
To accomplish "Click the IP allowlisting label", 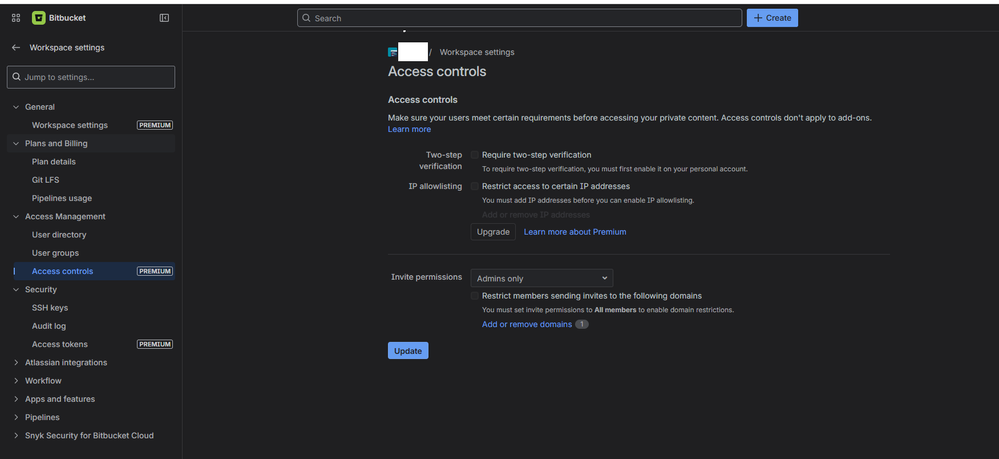I will tap(435, 186).
